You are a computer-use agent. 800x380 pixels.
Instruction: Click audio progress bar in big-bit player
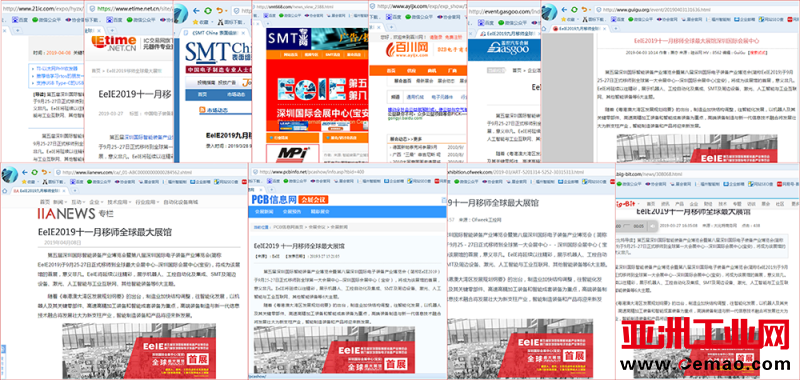click(x=627, y=225)
